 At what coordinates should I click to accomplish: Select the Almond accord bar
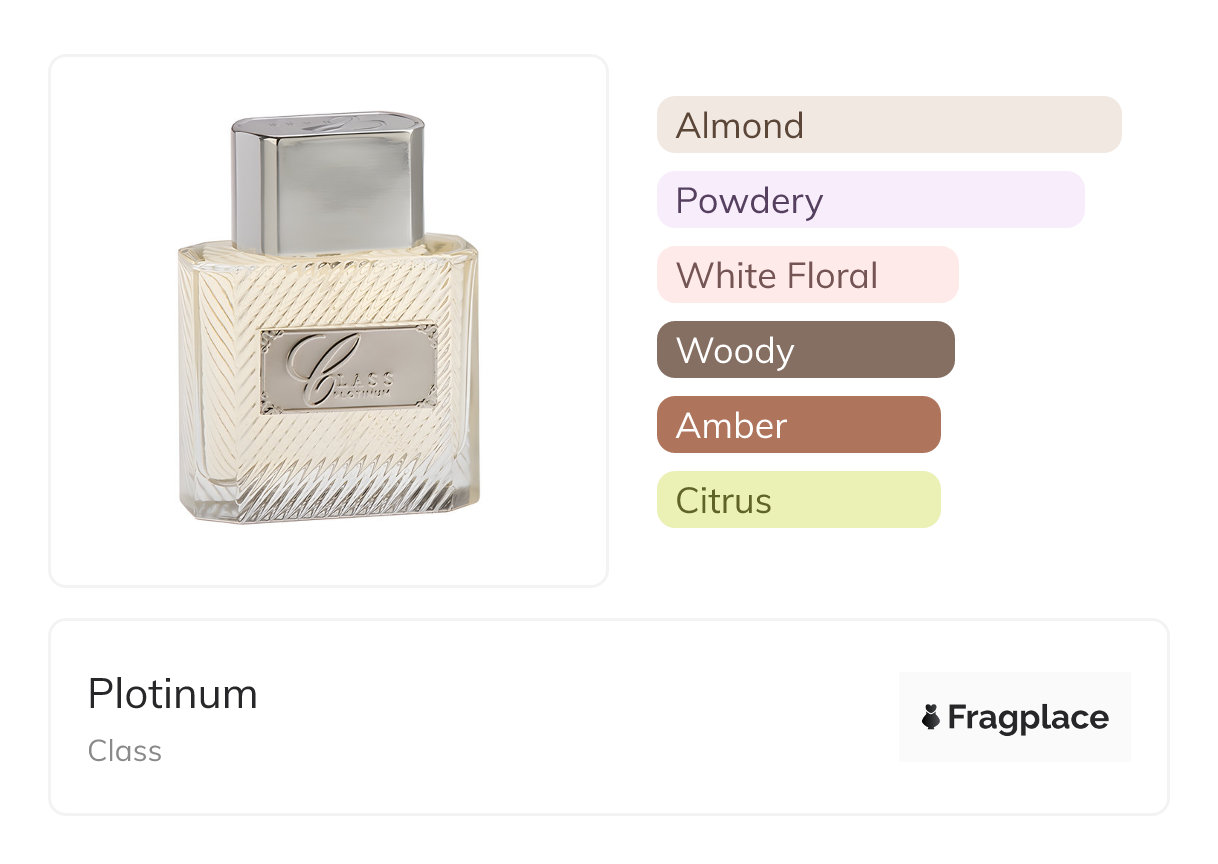888,125
